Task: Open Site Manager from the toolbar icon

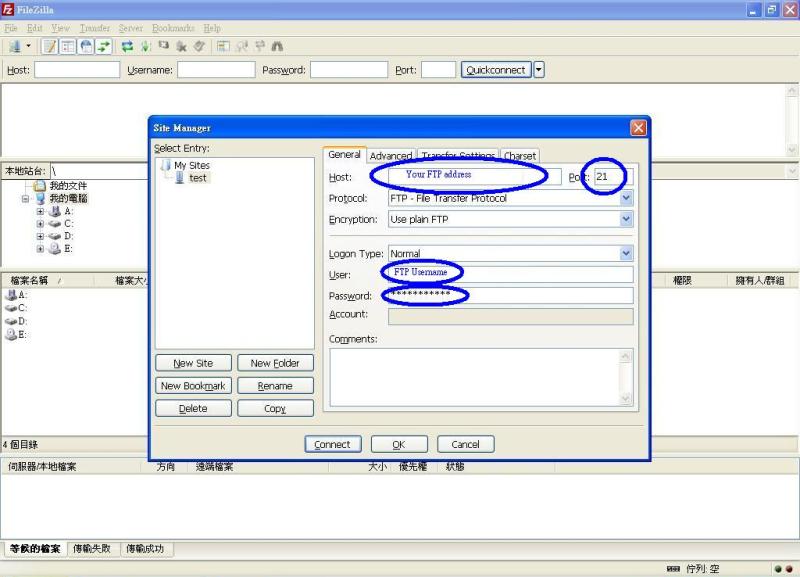Action: coord(15,46)
